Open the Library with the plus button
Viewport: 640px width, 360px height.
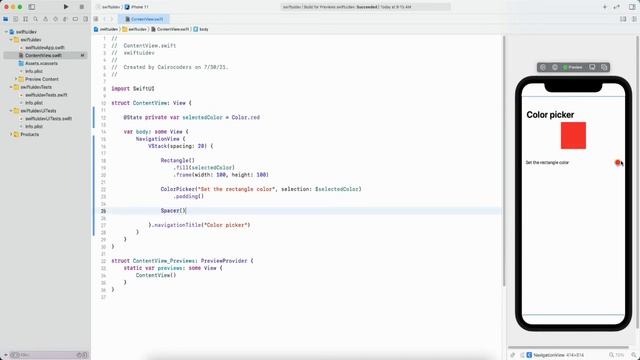[x=604, y=7]
